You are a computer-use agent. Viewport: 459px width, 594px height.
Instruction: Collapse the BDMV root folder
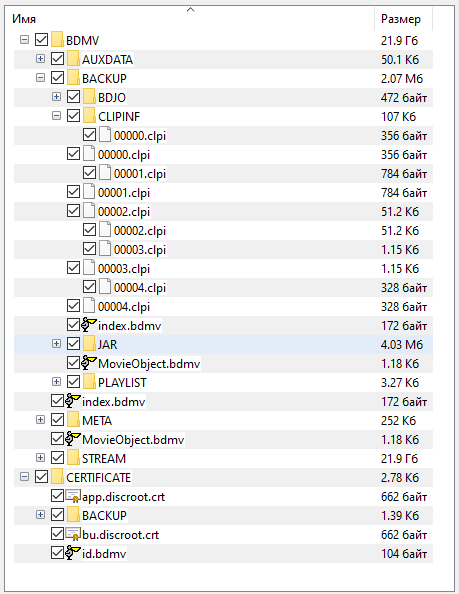point(24,40)
